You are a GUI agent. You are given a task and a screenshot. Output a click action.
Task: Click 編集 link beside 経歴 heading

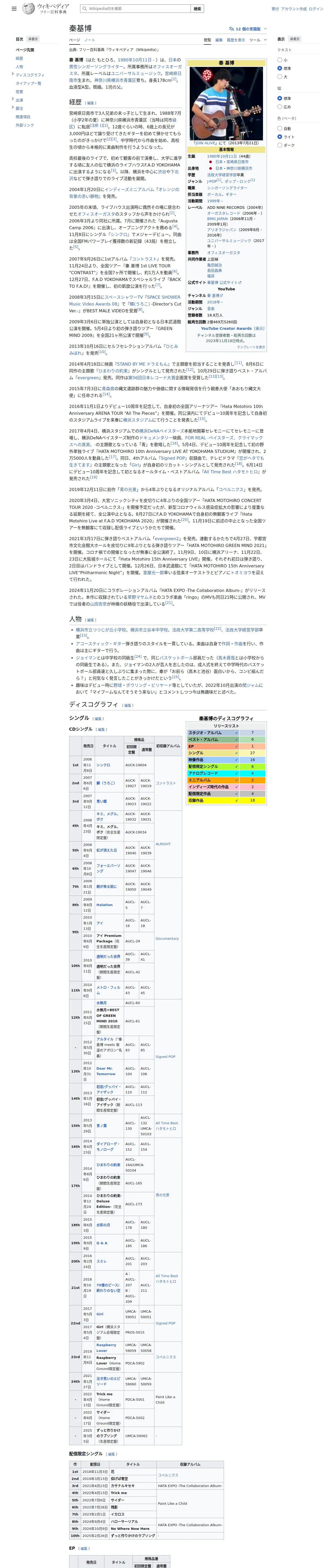point(90,103)
